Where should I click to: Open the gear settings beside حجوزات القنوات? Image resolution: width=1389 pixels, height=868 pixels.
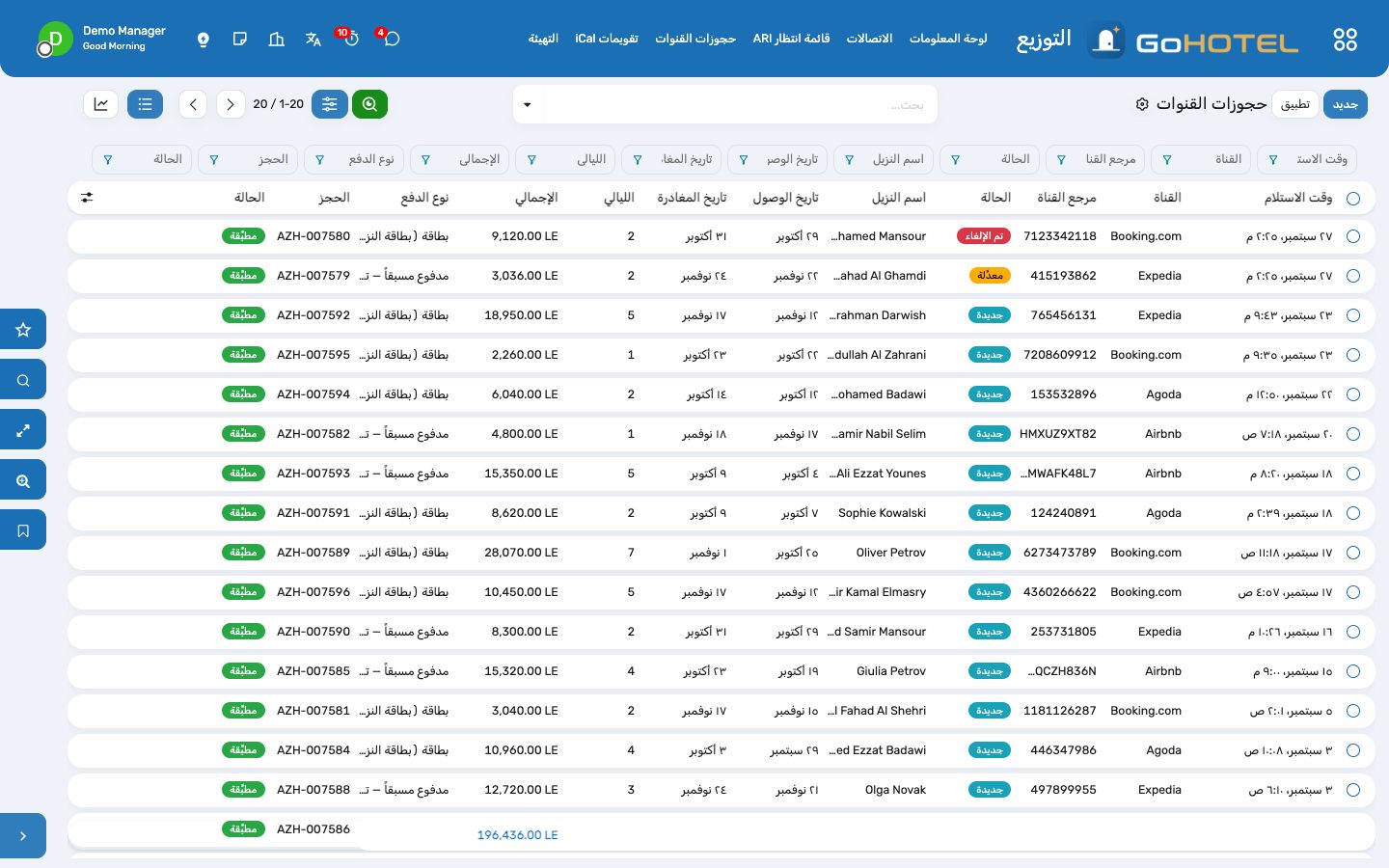(x=1142, y=104)
